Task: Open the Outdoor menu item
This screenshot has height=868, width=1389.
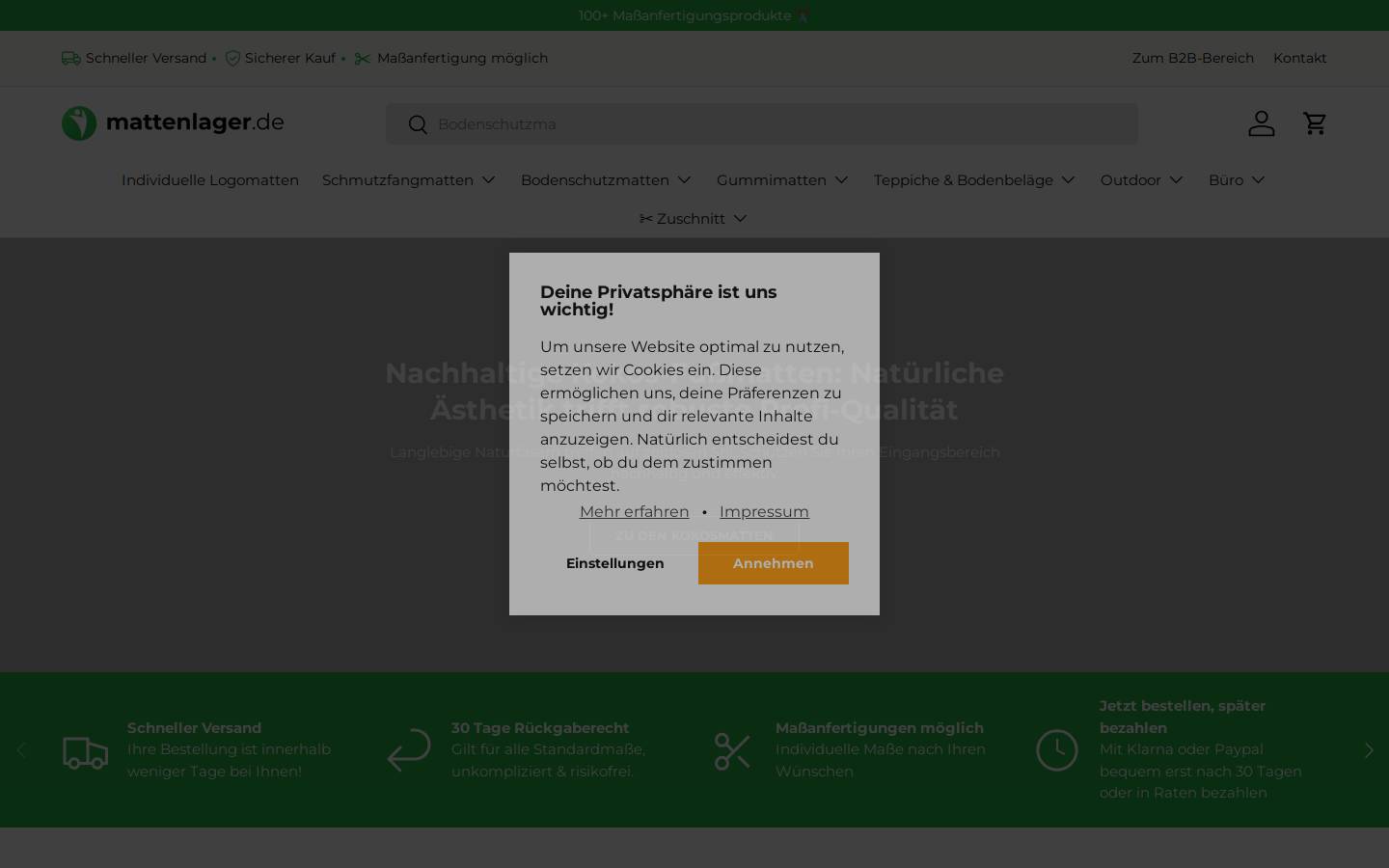Action: 1130,180
